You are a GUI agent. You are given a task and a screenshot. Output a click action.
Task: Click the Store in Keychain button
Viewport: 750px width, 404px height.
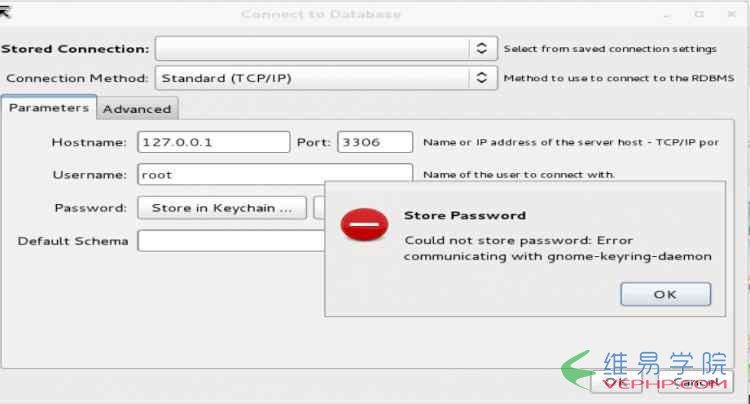coord(222,208)
